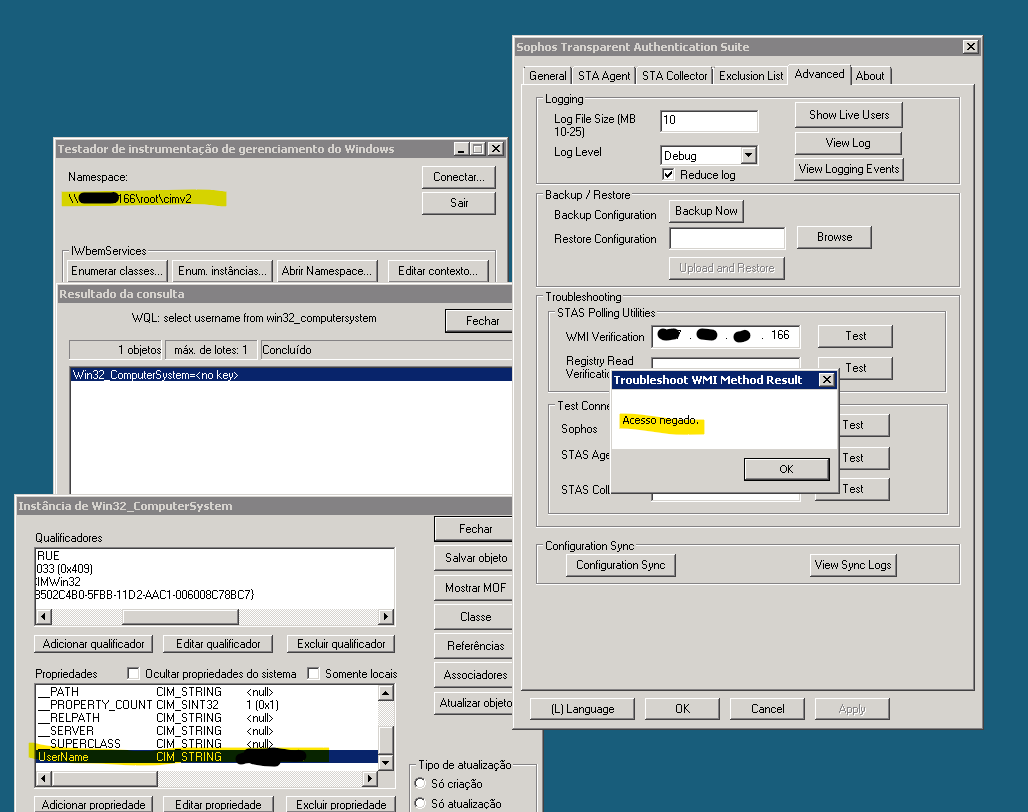1028x812 pixels.
Task: Click the Sair button
Action: click(458, 203)
